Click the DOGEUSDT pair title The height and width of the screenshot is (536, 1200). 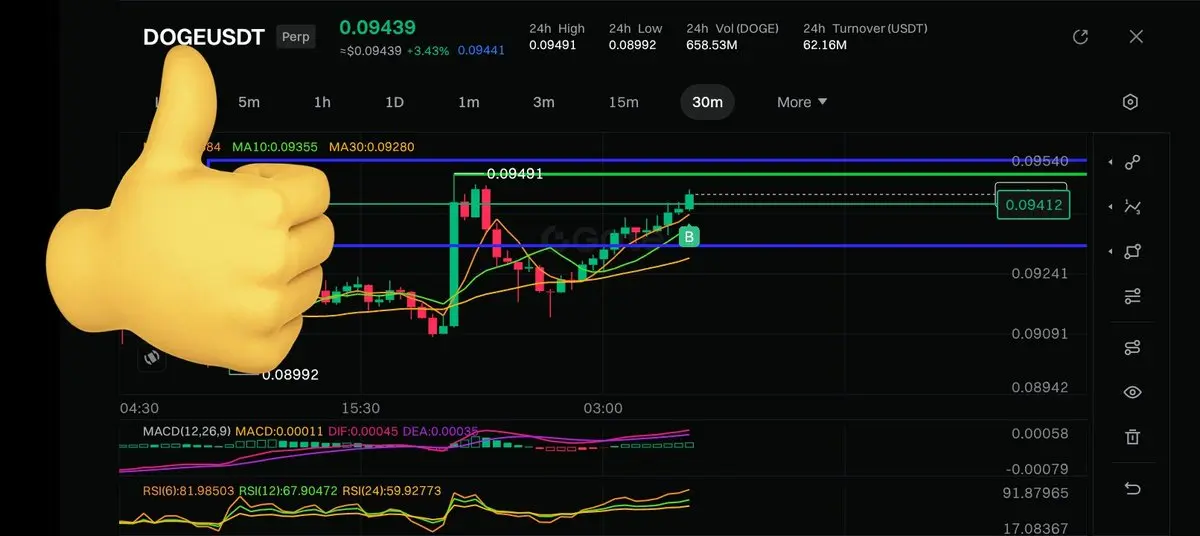click(204, 37)
